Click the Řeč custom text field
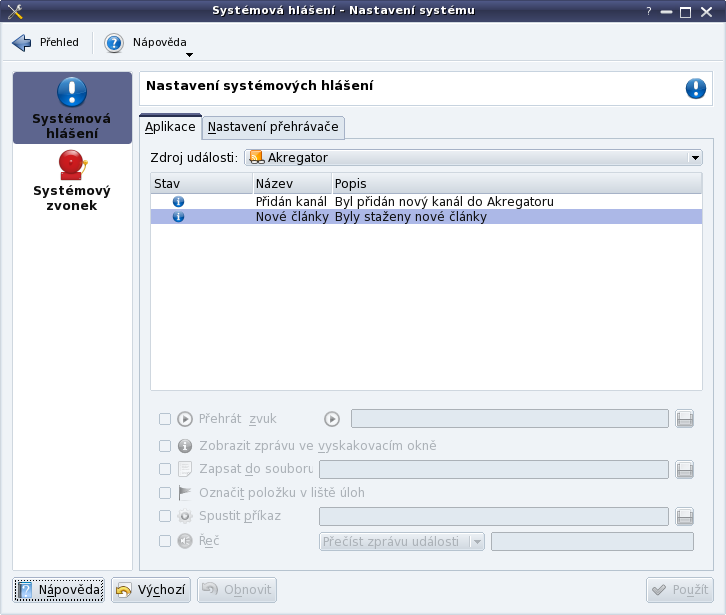This screenshot has width=726, height=615. click(592, 541)
